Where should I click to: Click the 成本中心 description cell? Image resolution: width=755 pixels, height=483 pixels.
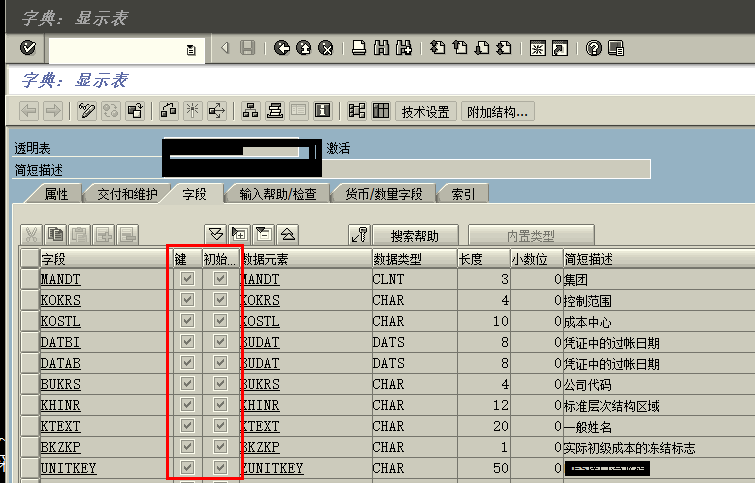(587, 322)
